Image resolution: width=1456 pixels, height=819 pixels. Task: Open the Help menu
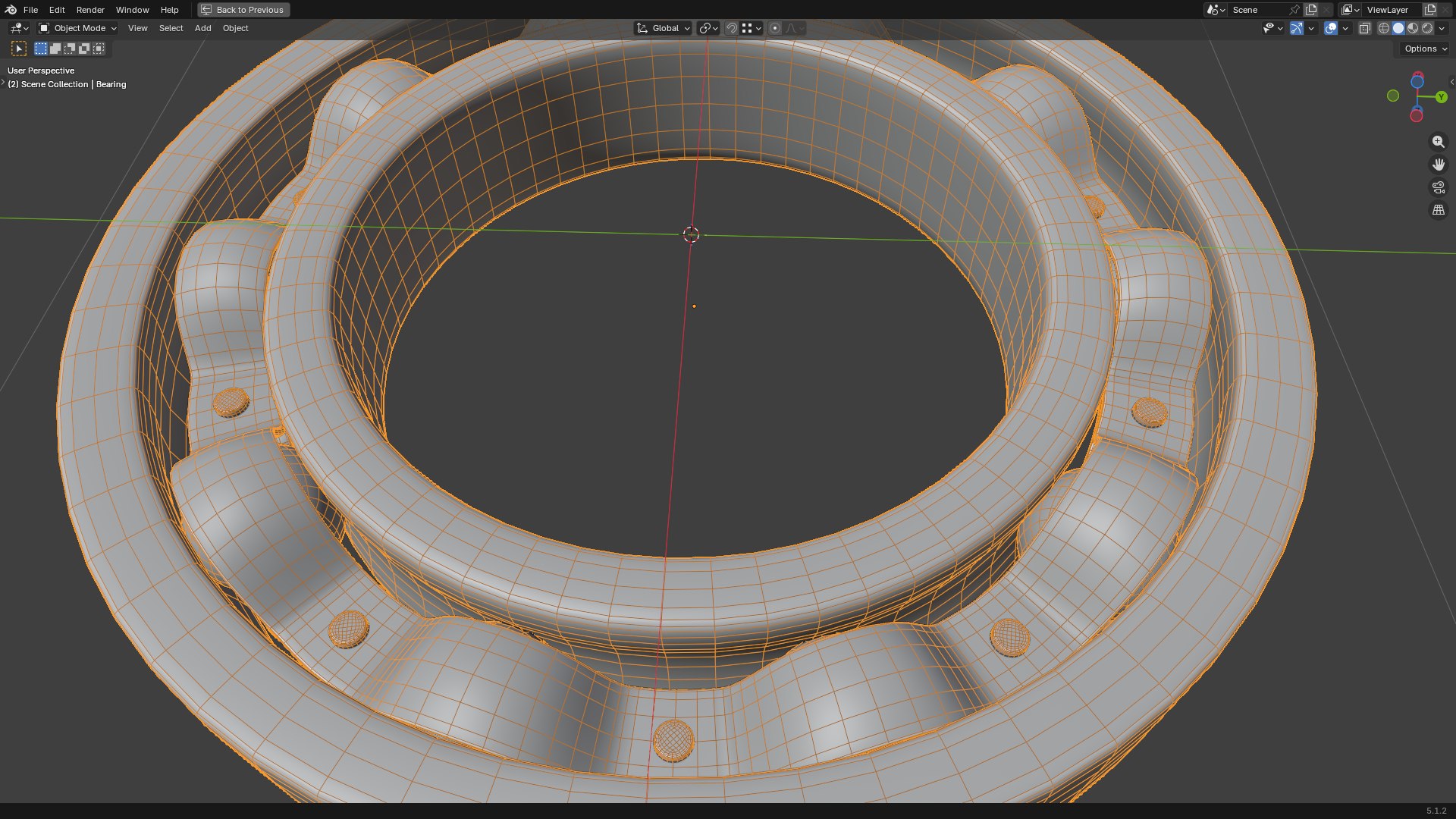[x=169, y=10]
